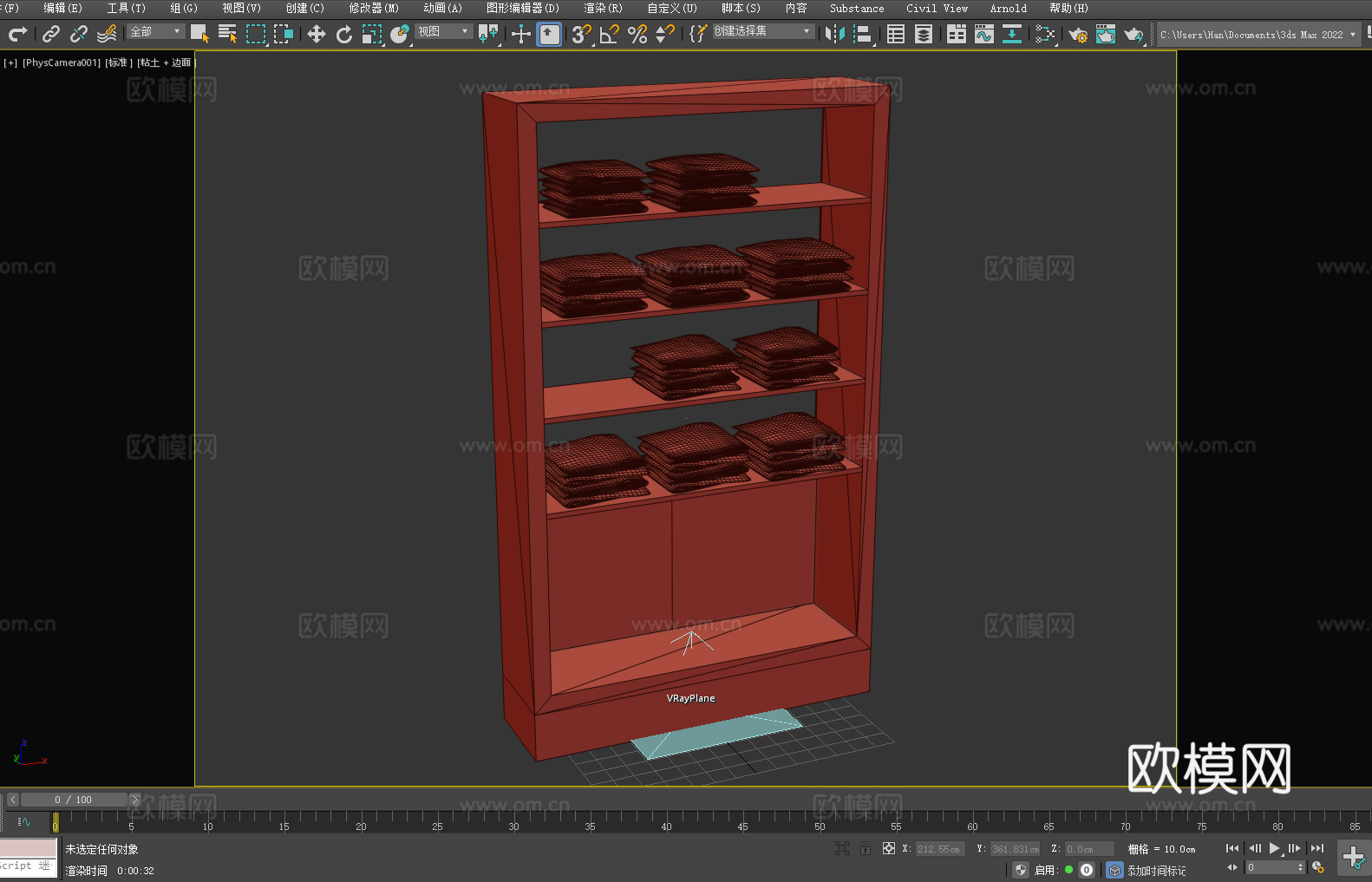Toggle Select and Manipulate
The width and height of the screenshot is (1372, 882).
521,34
